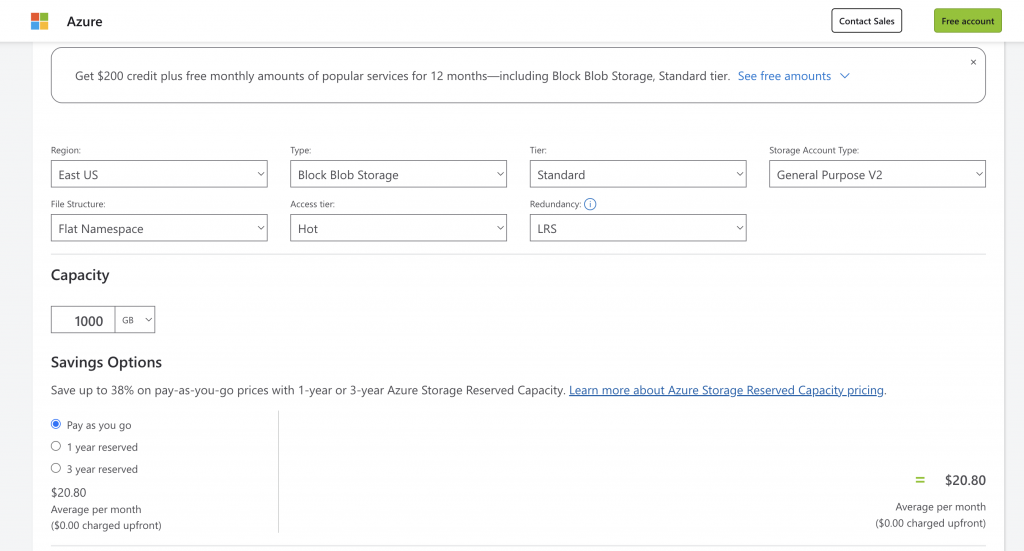Select the 3 year reserved option
Viewport: 1024px width, 551px height.
(x=56, y=469)
